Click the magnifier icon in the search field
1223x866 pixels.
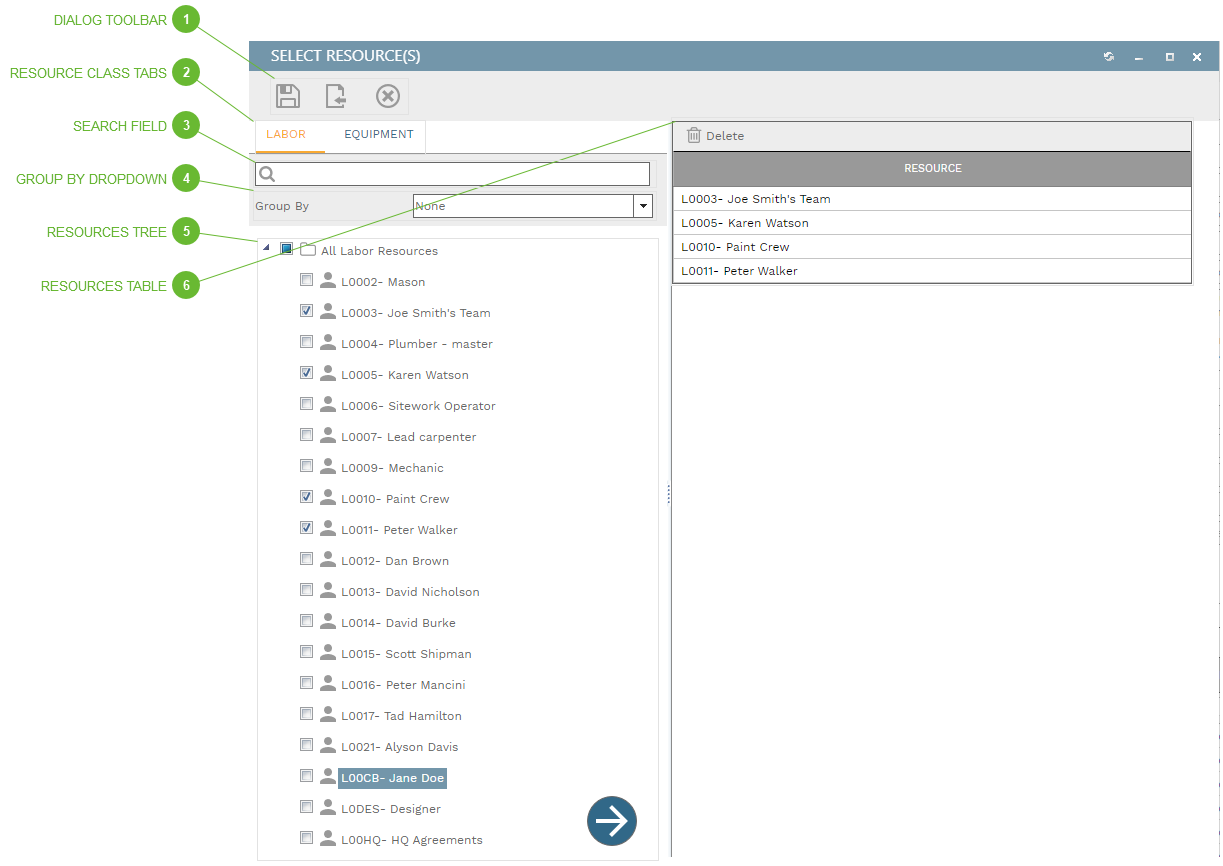266,173
